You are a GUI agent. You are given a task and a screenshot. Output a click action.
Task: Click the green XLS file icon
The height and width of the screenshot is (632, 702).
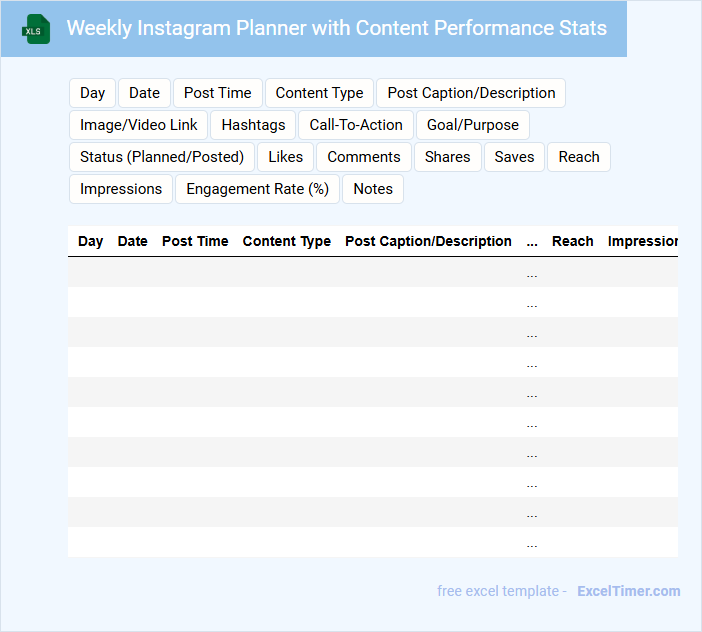point(37,29)
